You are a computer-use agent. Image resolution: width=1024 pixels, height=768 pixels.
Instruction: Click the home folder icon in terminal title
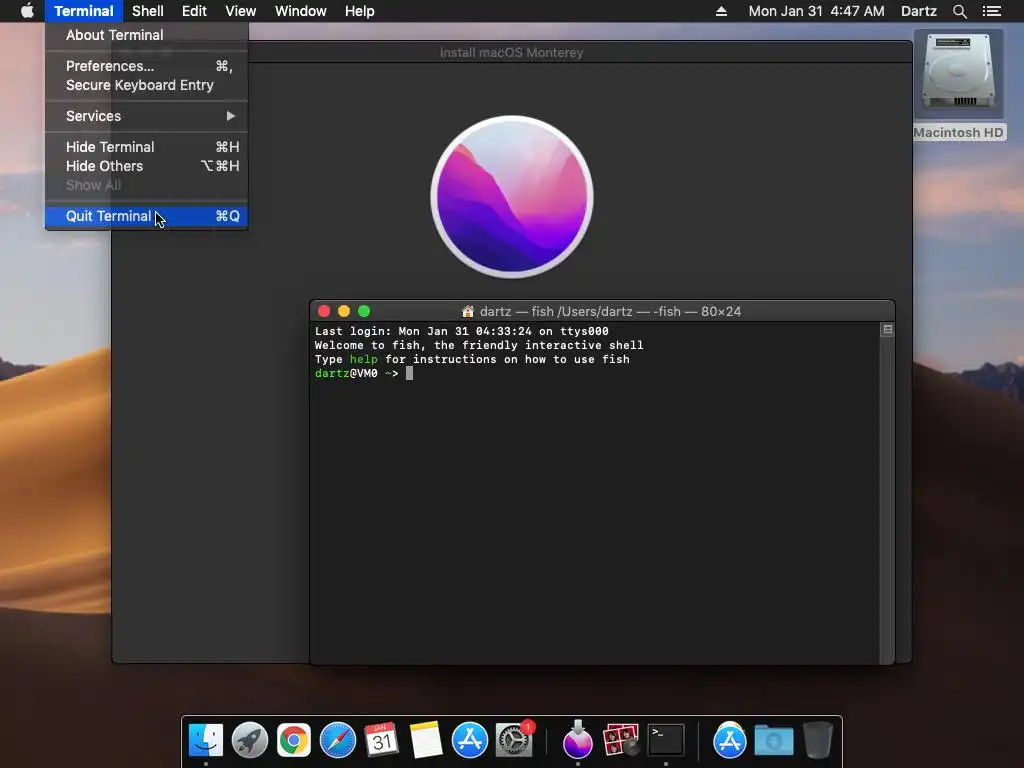tap(468, 312)
